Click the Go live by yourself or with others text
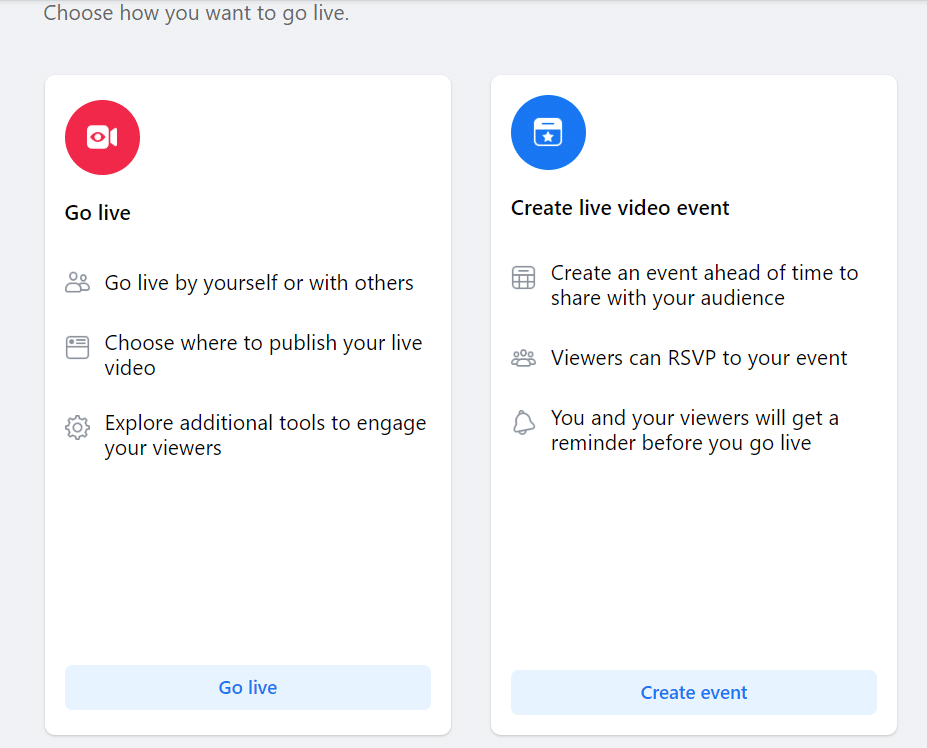Screen dimensions: 927x748 (259, 283)
